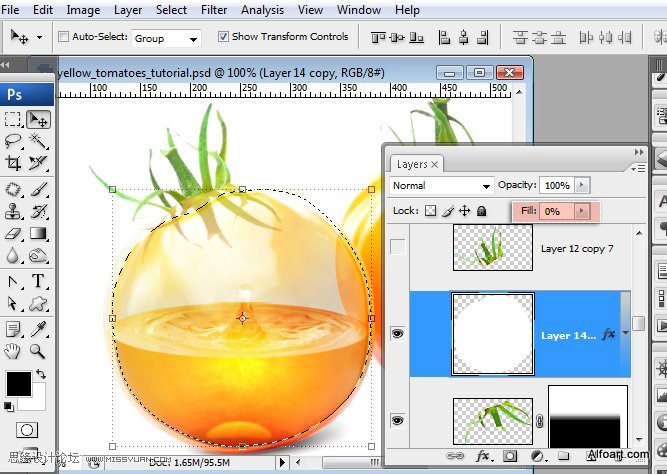
Task: Select the Blur tool
Action: click(13, 255)
